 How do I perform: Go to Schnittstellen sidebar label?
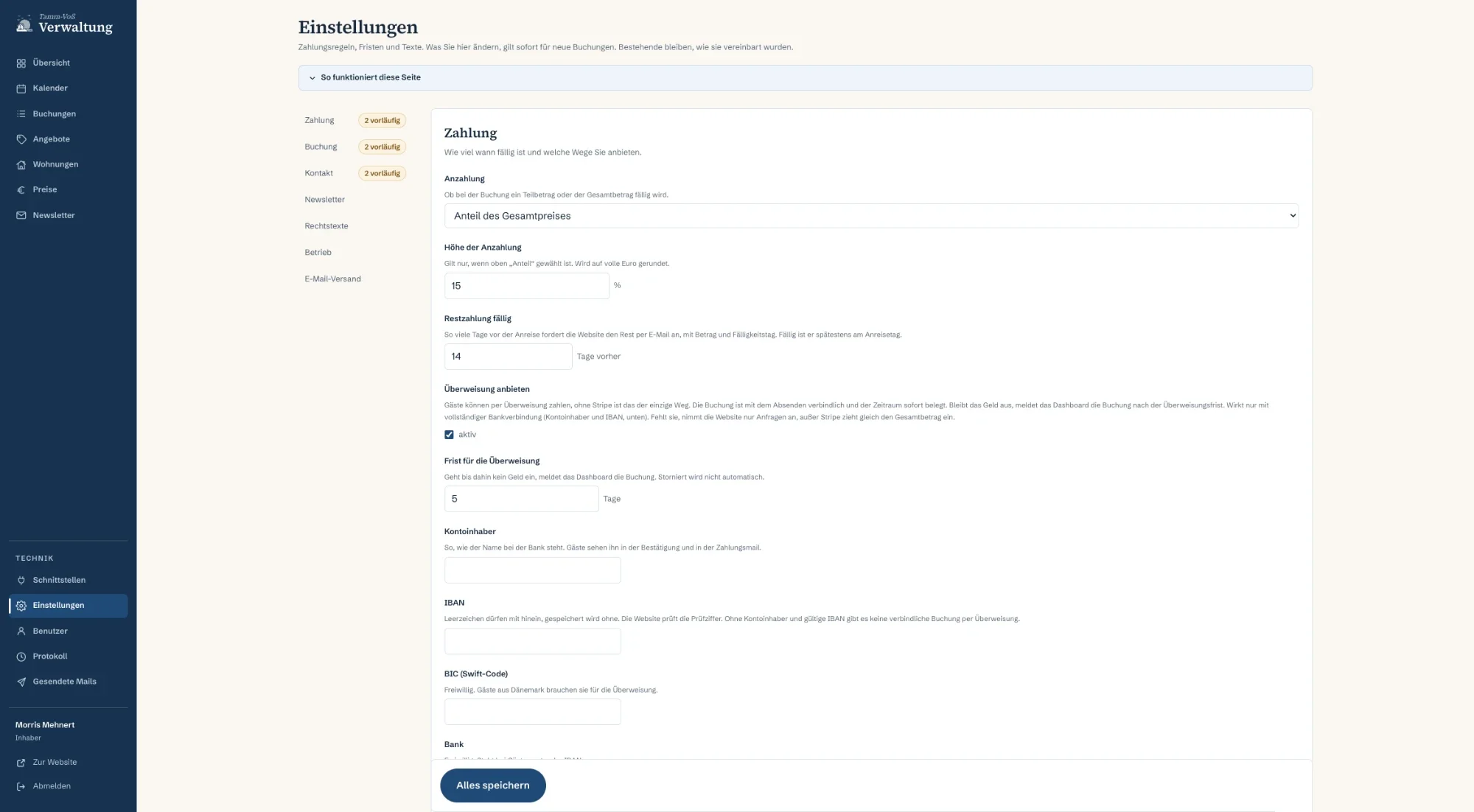coord(59,581)
